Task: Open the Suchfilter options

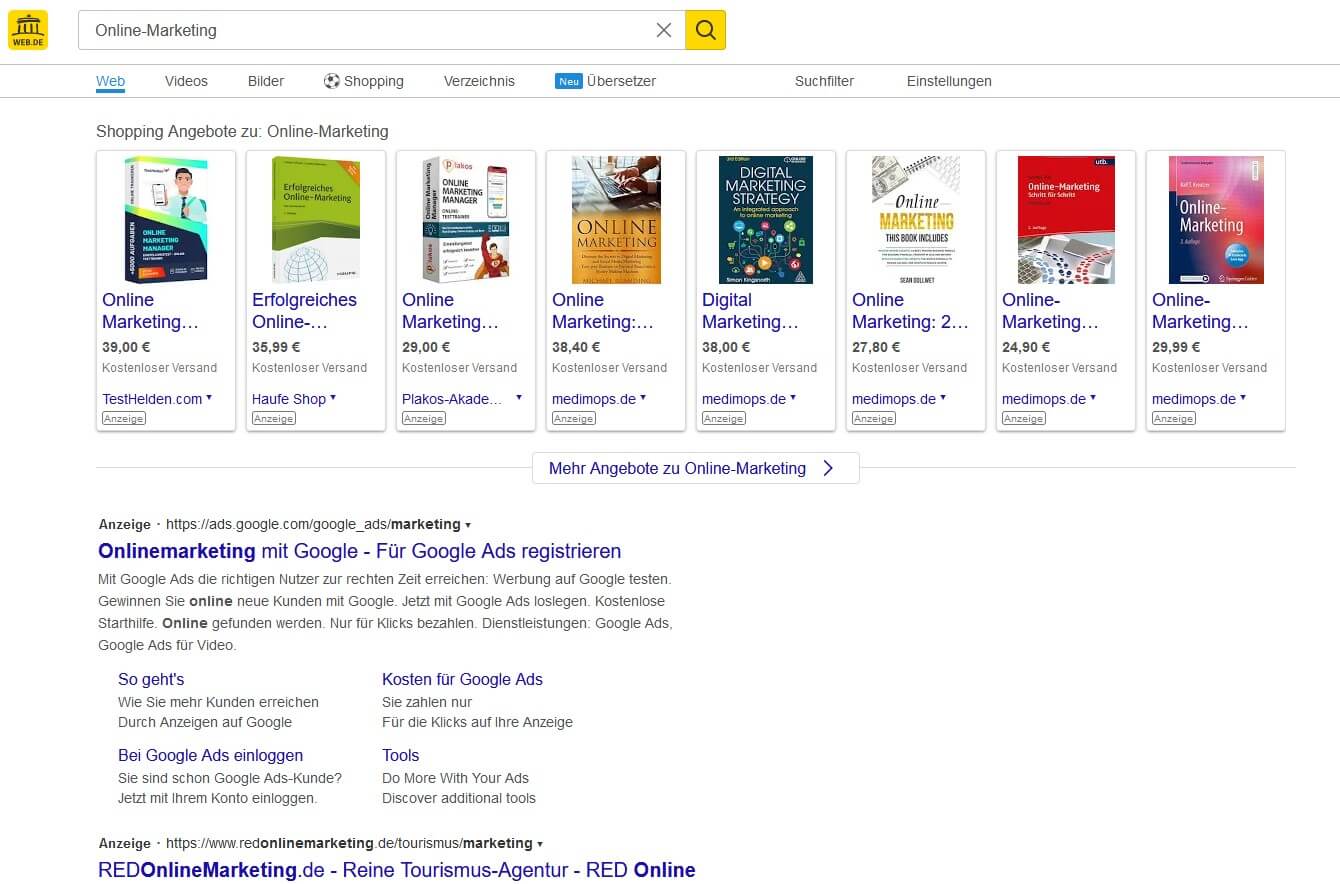Action: (x=824, y=81)
